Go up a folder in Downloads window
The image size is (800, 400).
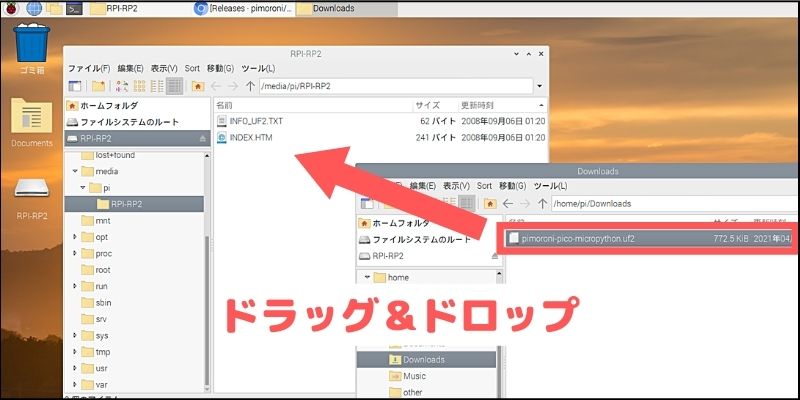click(542, 204)
